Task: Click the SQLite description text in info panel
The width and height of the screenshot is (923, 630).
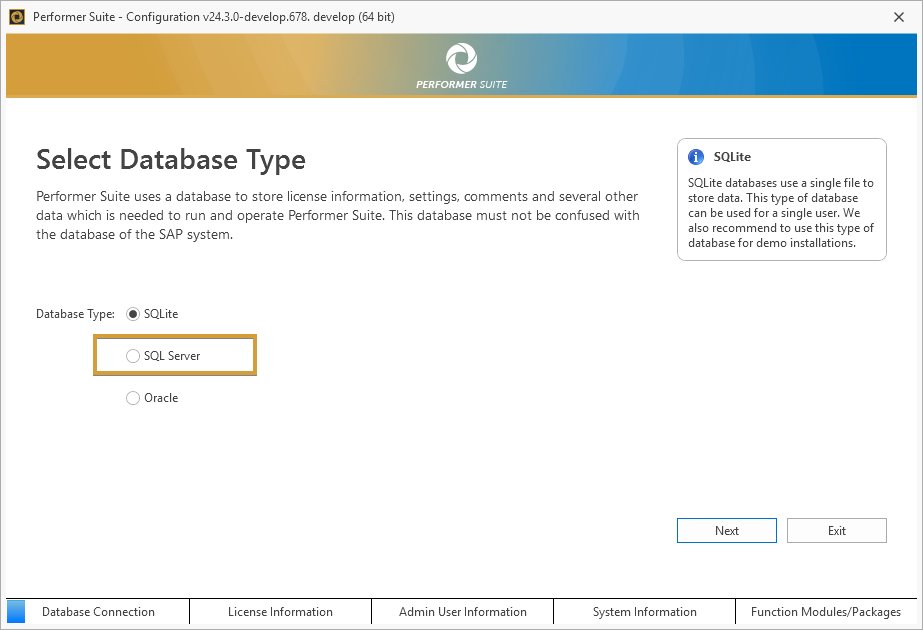Action: click(x=781, y=213)
